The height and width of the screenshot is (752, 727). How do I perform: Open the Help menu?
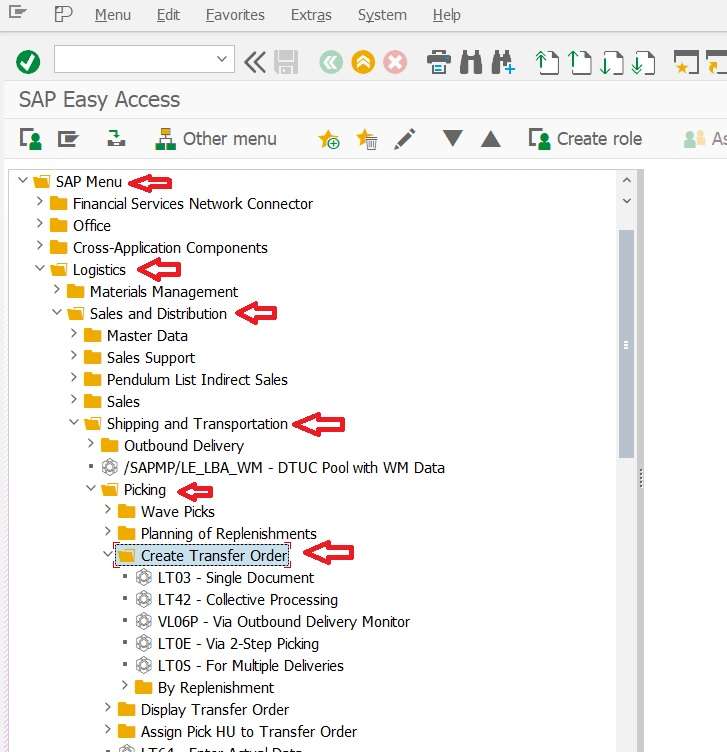[x=446, y=15]
